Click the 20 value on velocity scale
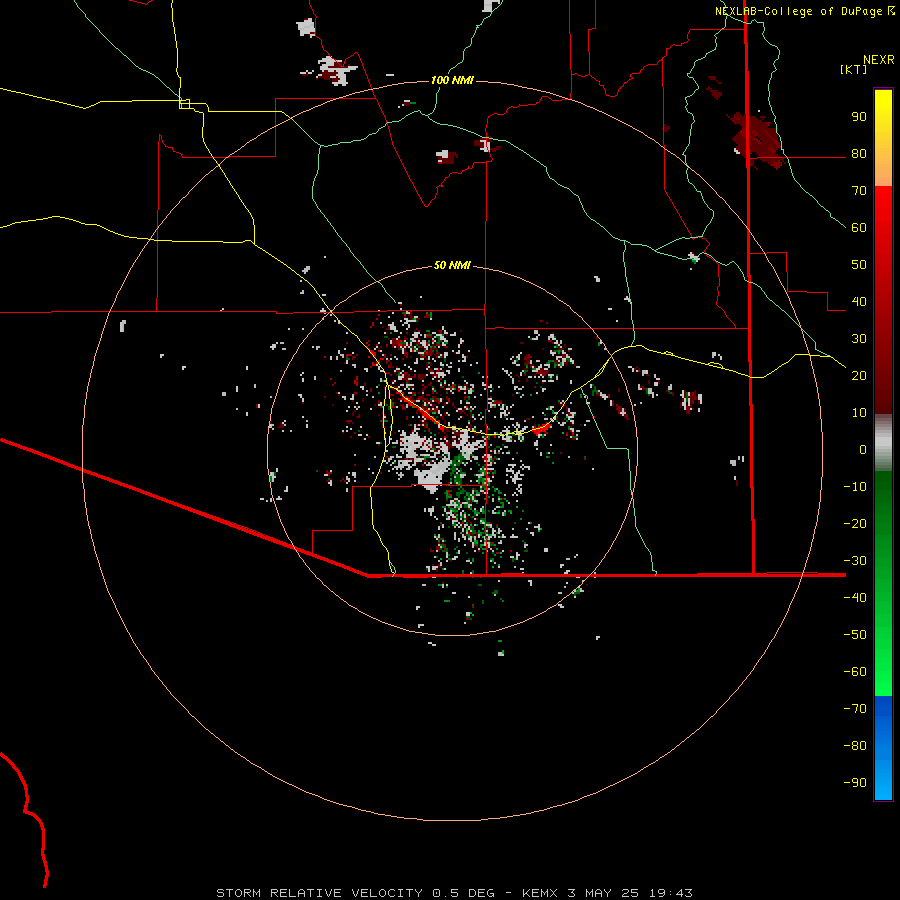Screen dimensions: 900x900 click(859, 375)
